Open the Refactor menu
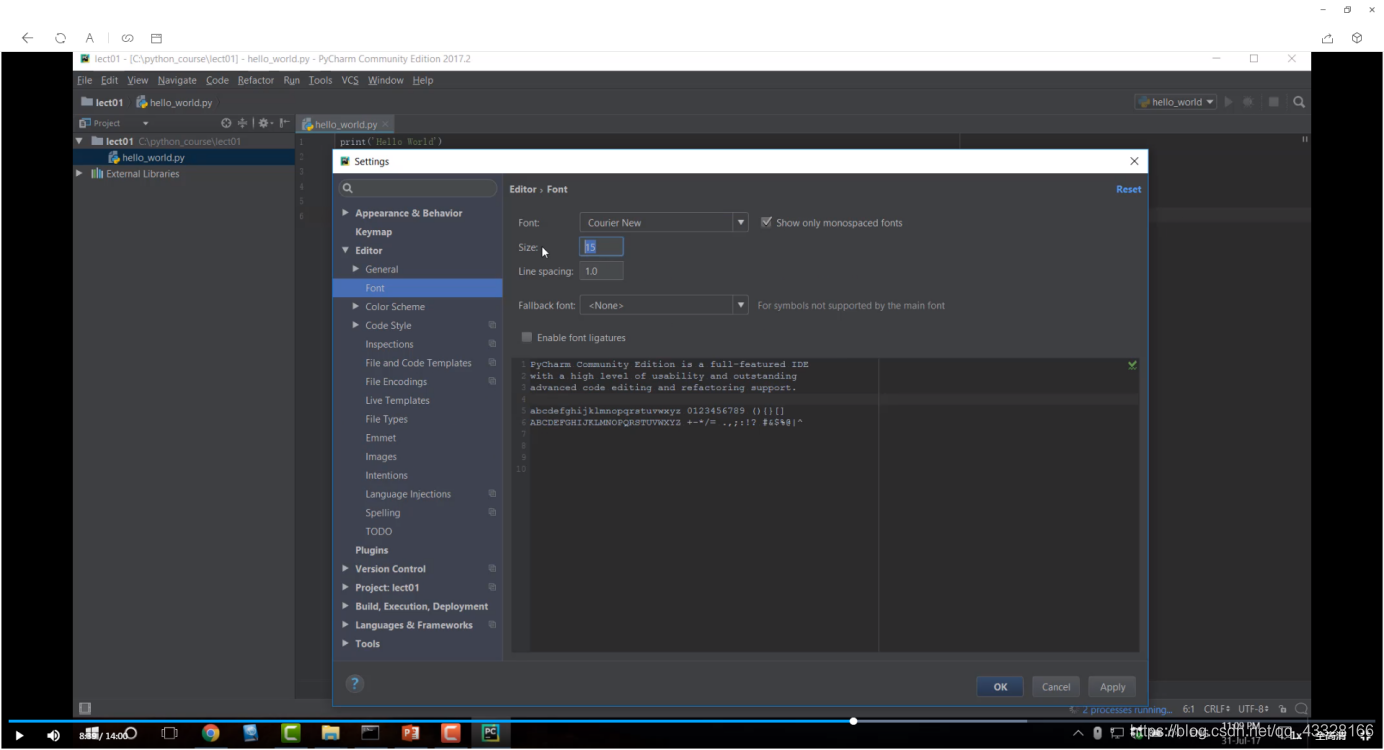Screen dimensions: 1384x750 coord(255,80)
